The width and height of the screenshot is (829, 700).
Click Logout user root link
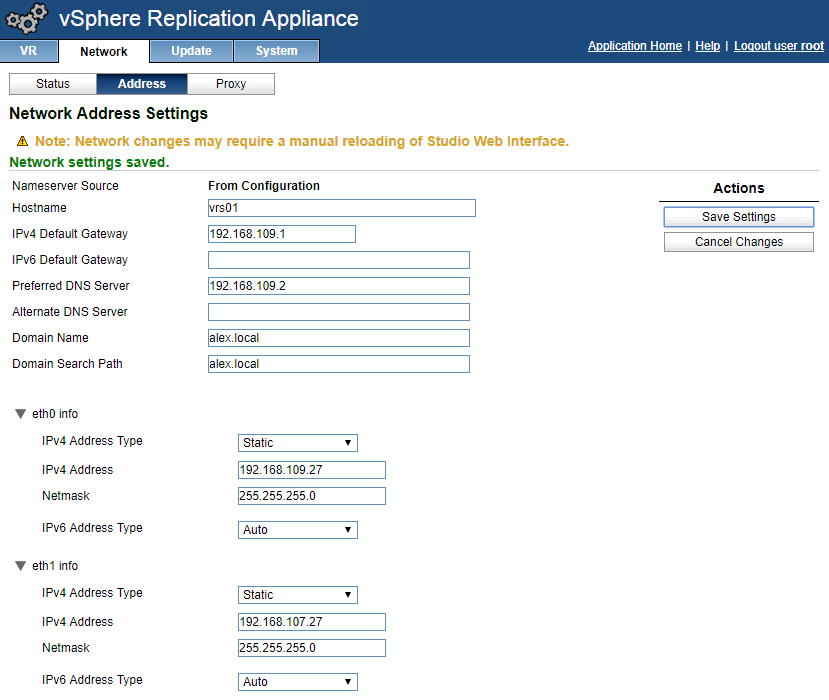[x=779, y=46]
